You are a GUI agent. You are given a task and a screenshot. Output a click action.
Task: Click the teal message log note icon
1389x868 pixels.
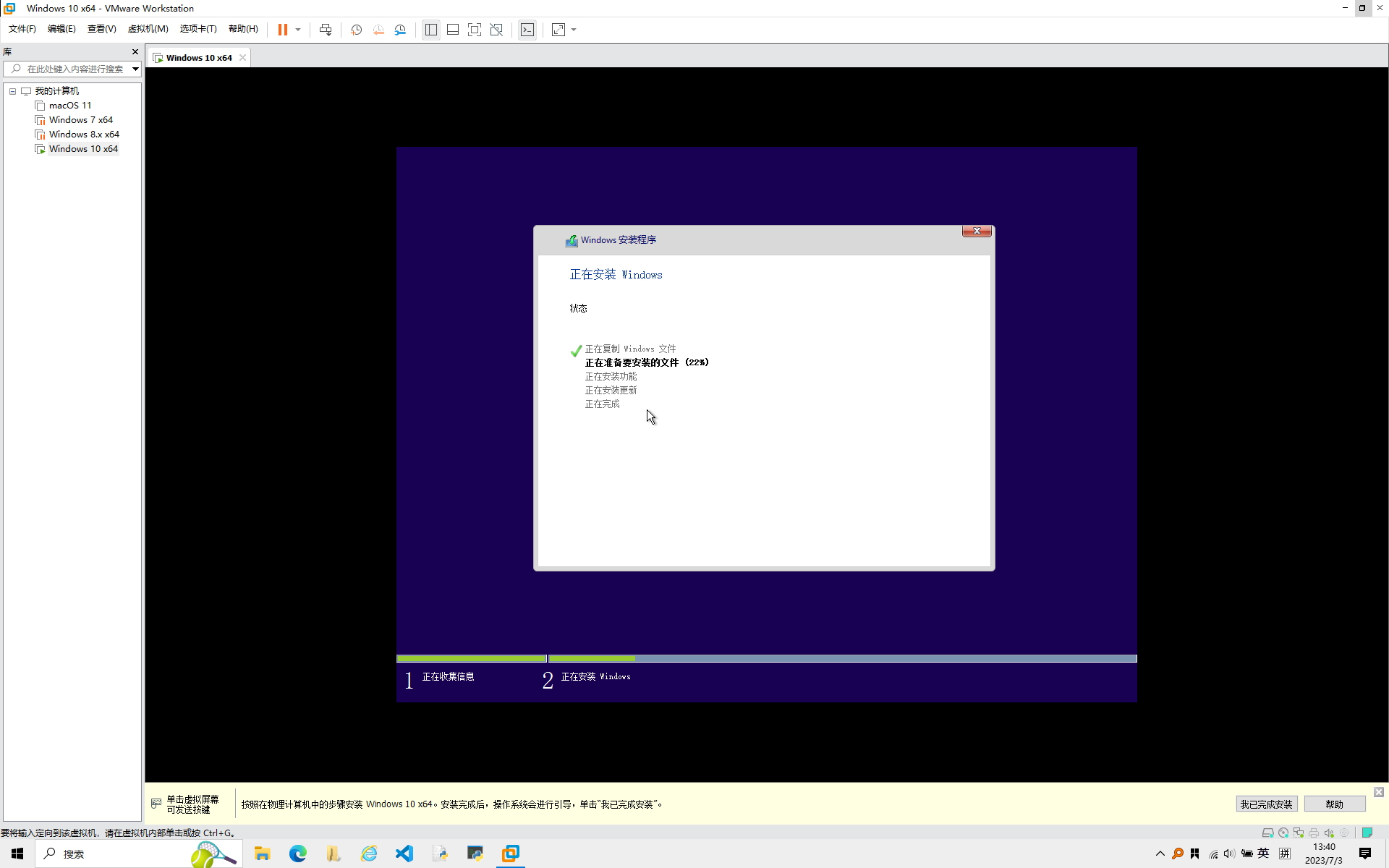(x=1367, y=833)
